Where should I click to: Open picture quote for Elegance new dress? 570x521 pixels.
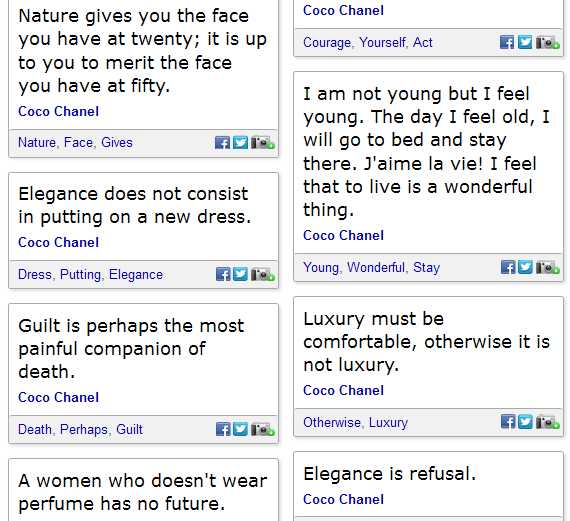[x=262, y=274]
